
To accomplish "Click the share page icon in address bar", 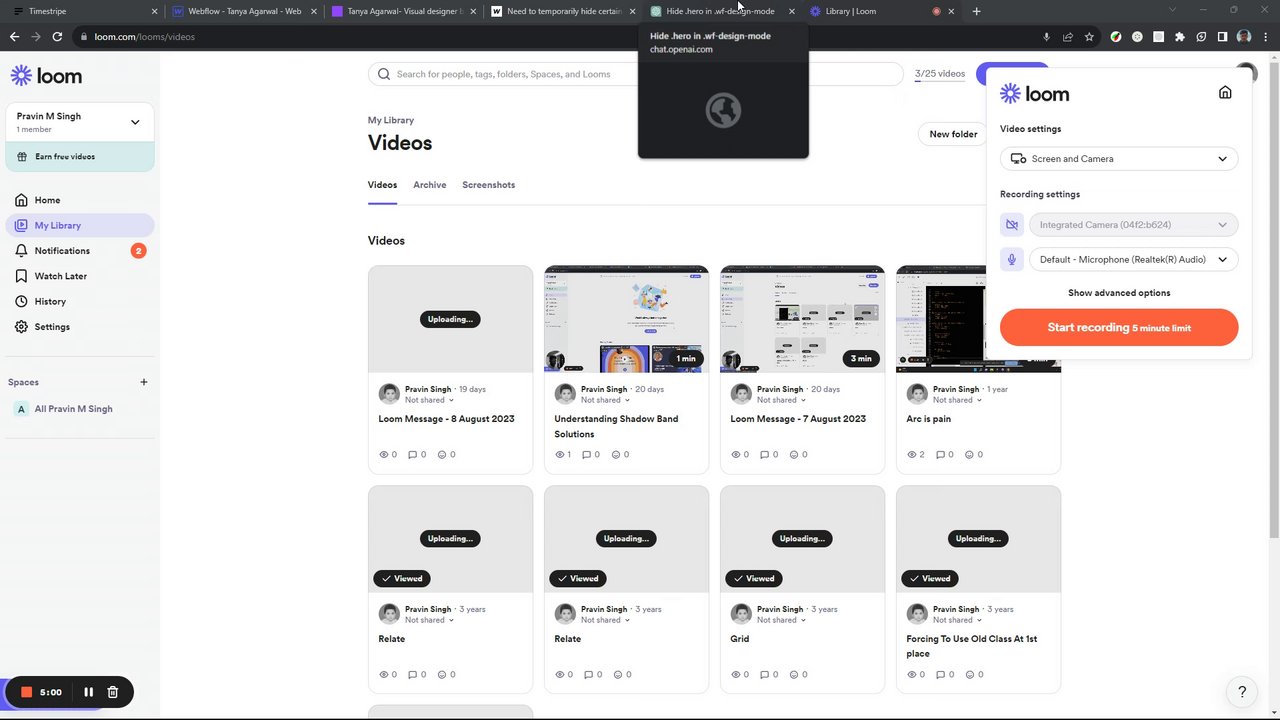I will click(1068, 37).
